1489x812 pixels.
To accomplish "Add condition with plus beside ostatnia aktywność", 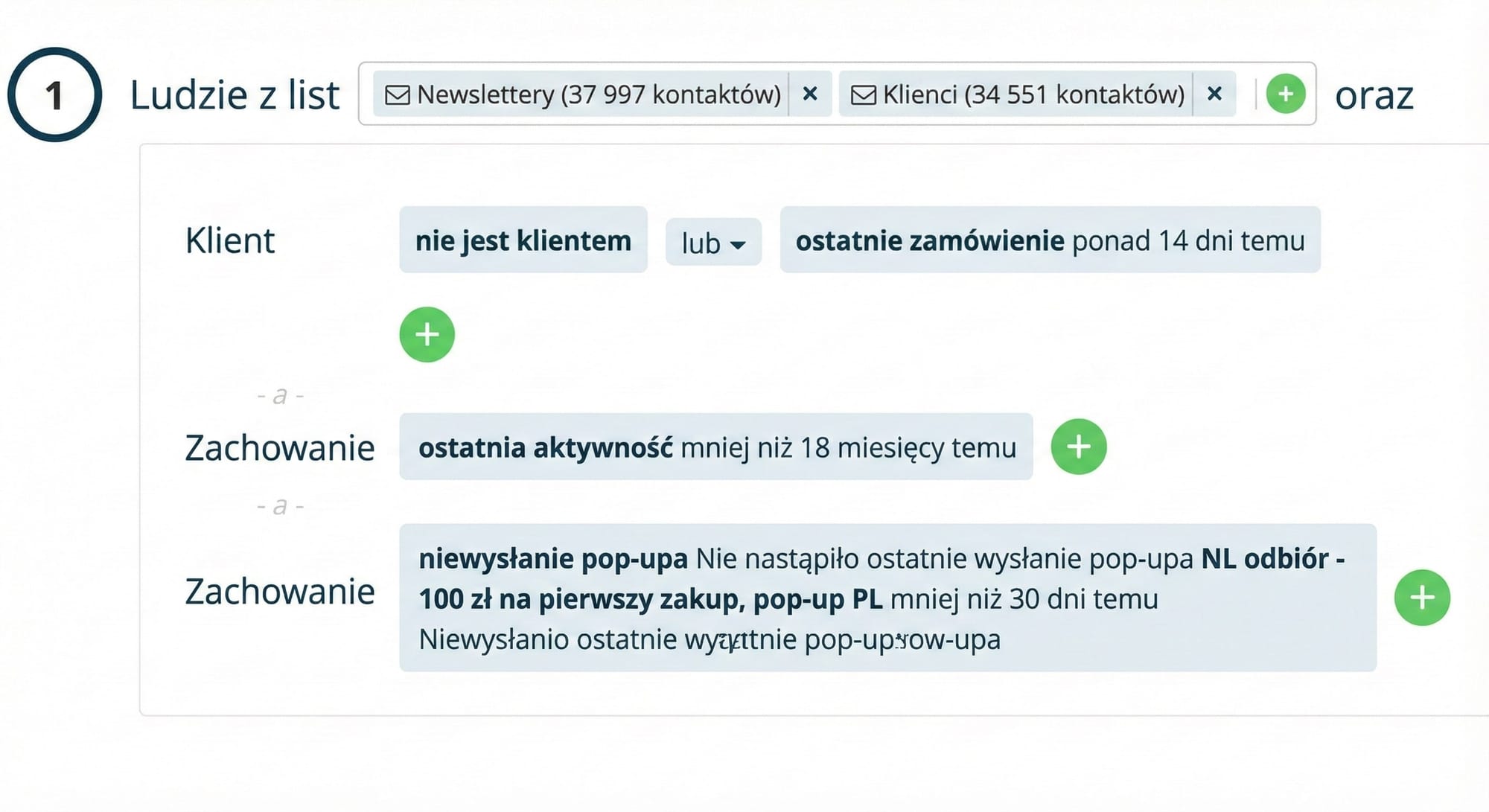I will click(x=1078, y=447).
